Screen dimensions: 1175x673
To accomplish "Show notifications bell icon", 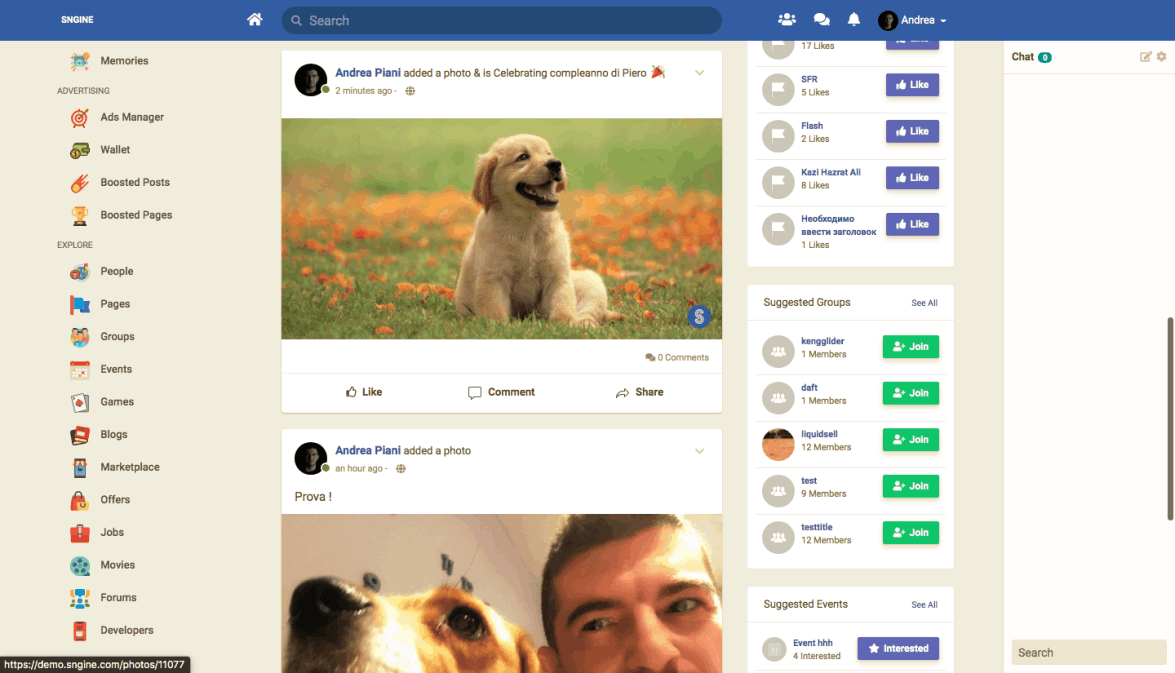I will (x=854, y=20).
